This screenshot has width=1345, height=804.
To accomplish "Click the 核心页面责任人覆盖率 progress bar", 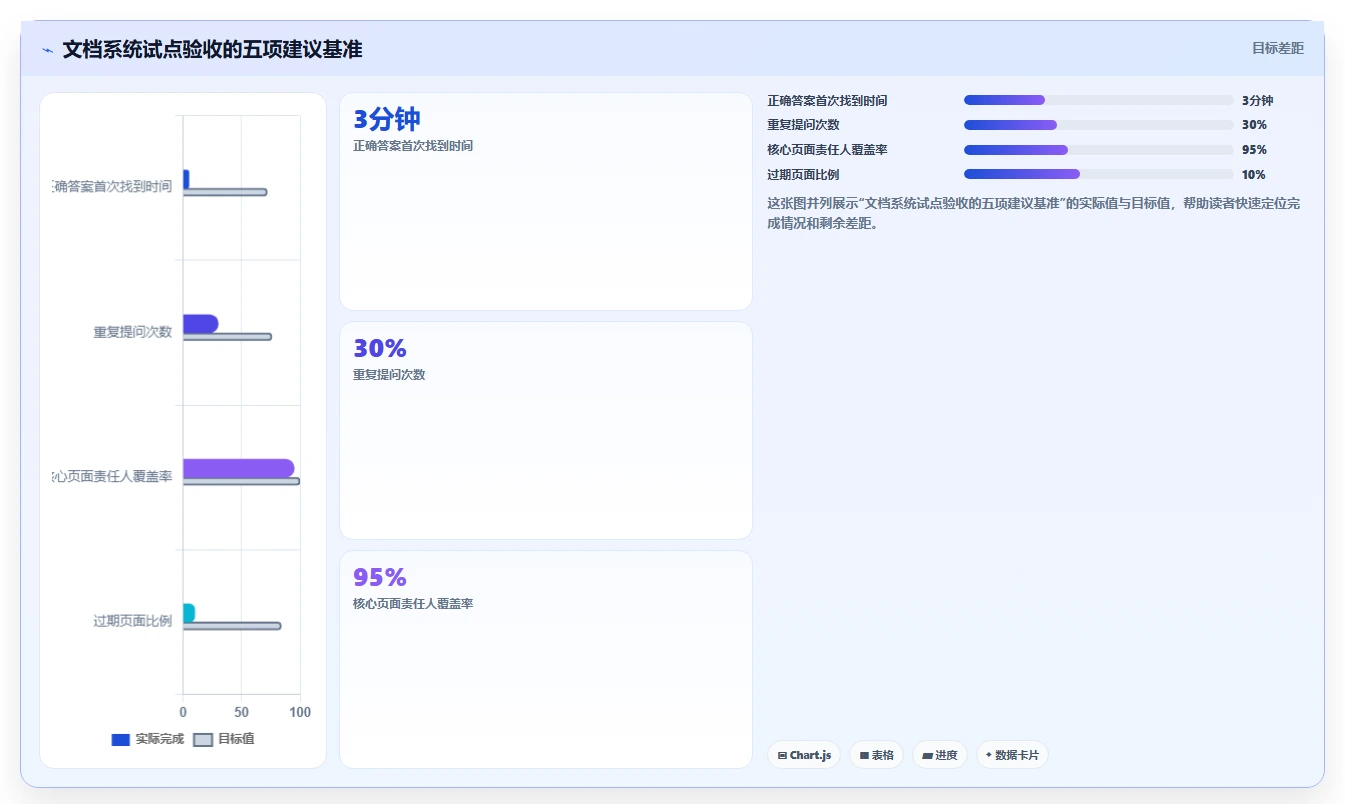I will 1098,150.
